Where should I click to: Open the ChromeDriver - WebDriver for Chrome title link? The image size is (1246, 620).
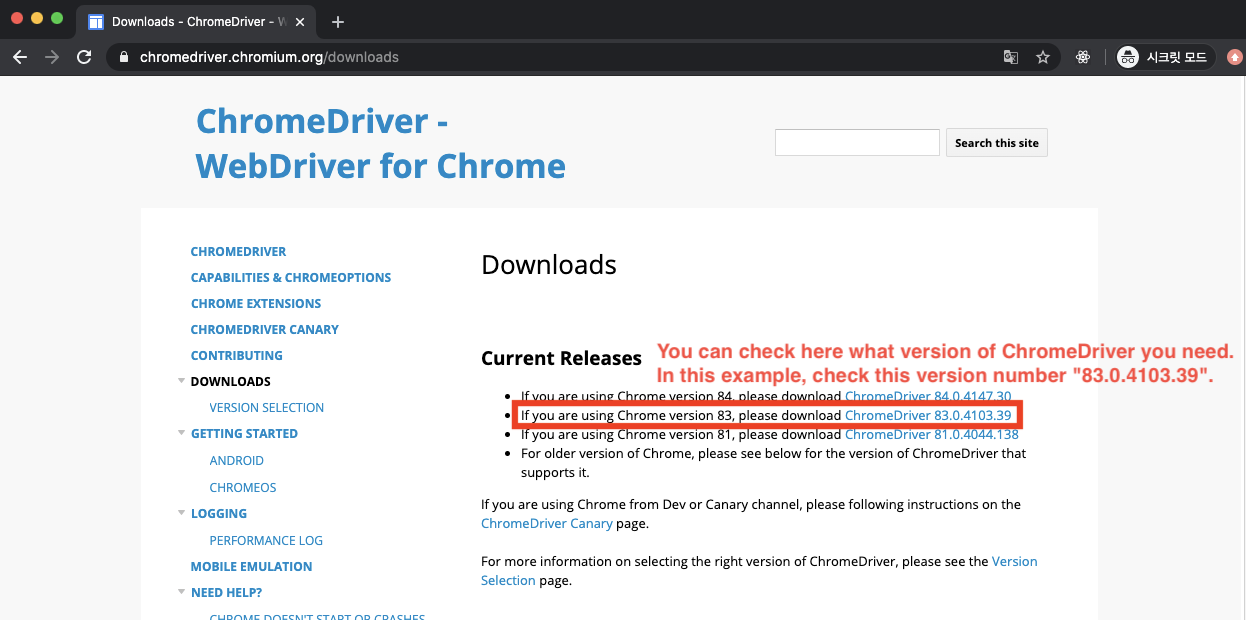click(381, 143)
